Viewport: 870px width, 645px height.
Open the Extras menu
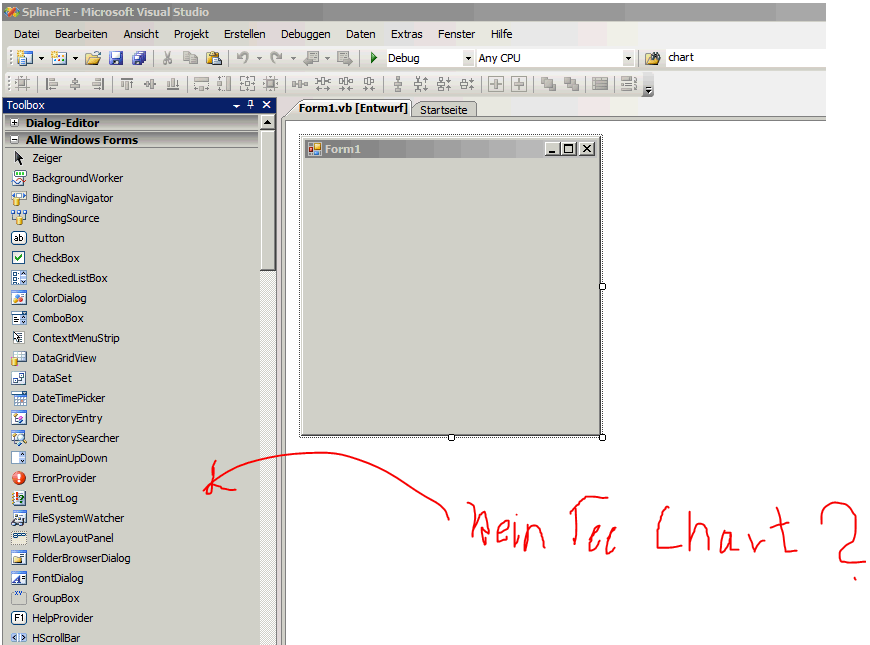click(406, 34)
